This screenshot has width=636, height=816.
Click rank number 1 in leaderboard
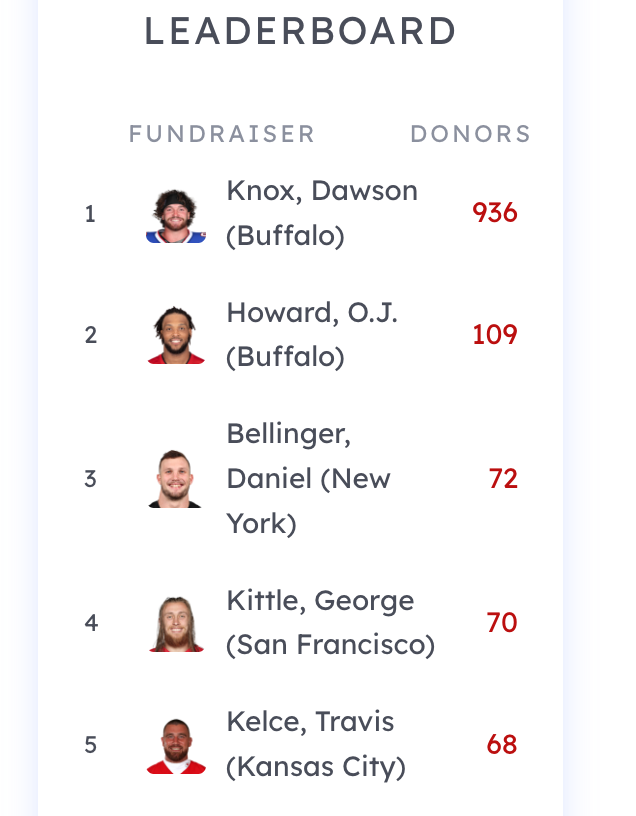pyautogui.click(x=90, y=214)
